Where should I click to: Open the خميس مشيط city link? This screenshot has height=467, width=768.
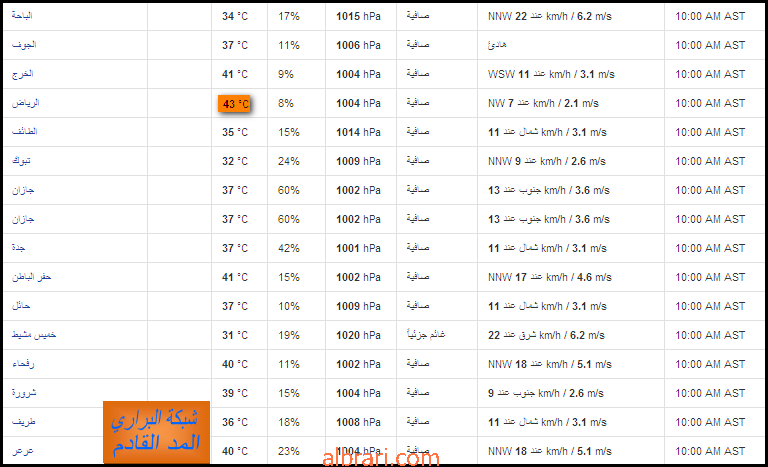click(x=34, y=335)
